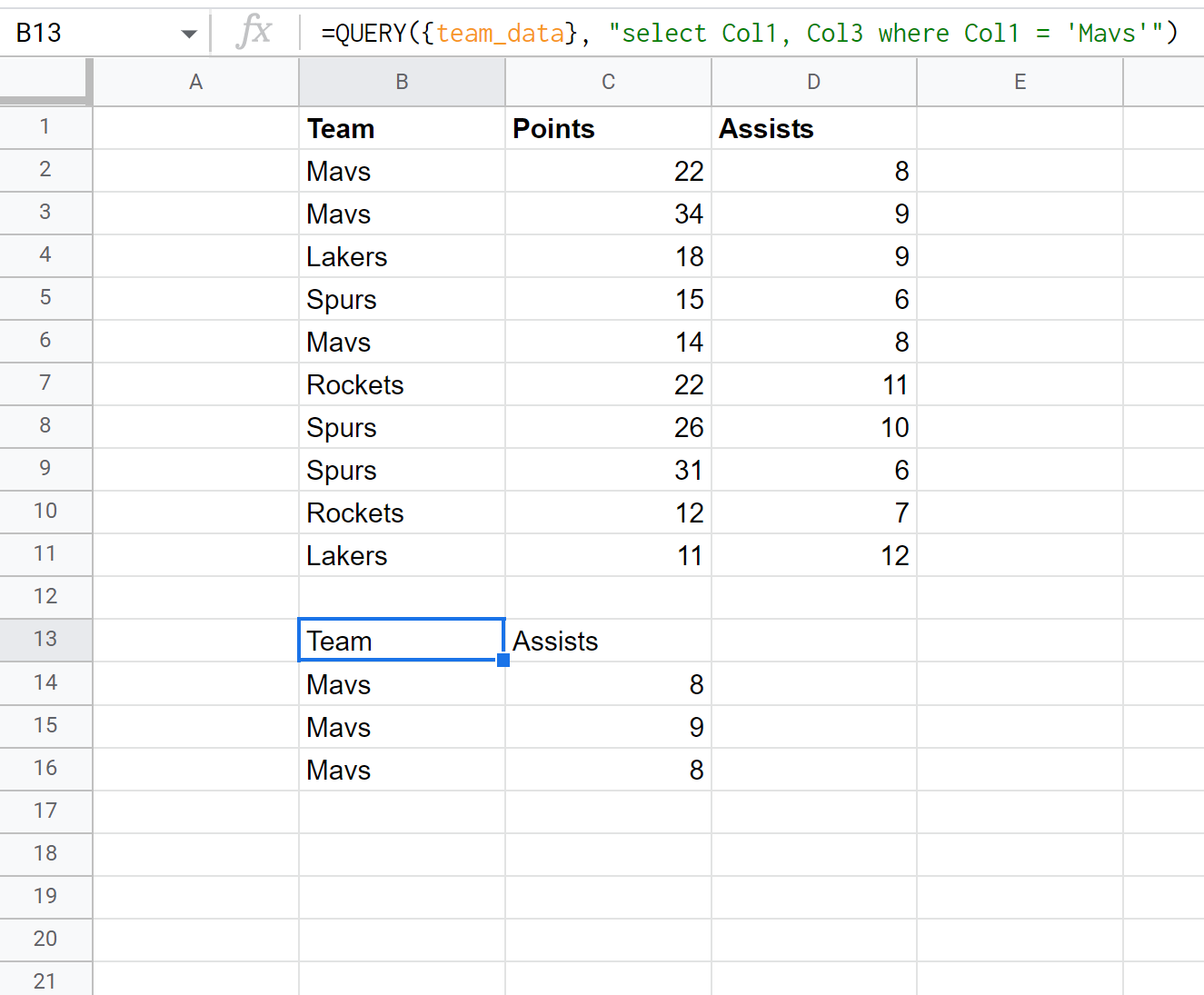Click the empty cell E5
The height and width of the screenshot is (995, 1204).
pos(1020,299)
